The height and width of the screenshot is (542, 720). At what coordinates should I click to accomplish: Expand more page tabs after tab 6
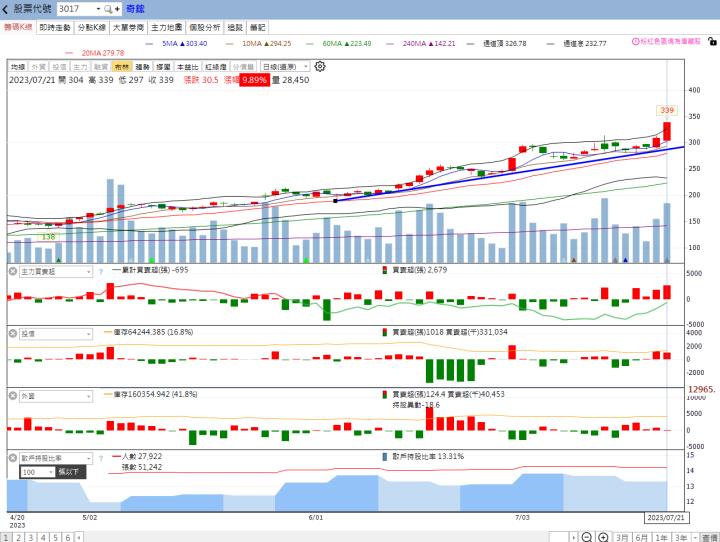click(x=79, y=537)
